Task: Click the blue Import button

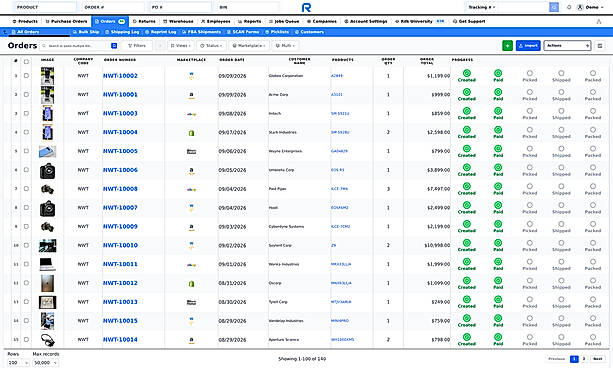Action: [528, 46]
